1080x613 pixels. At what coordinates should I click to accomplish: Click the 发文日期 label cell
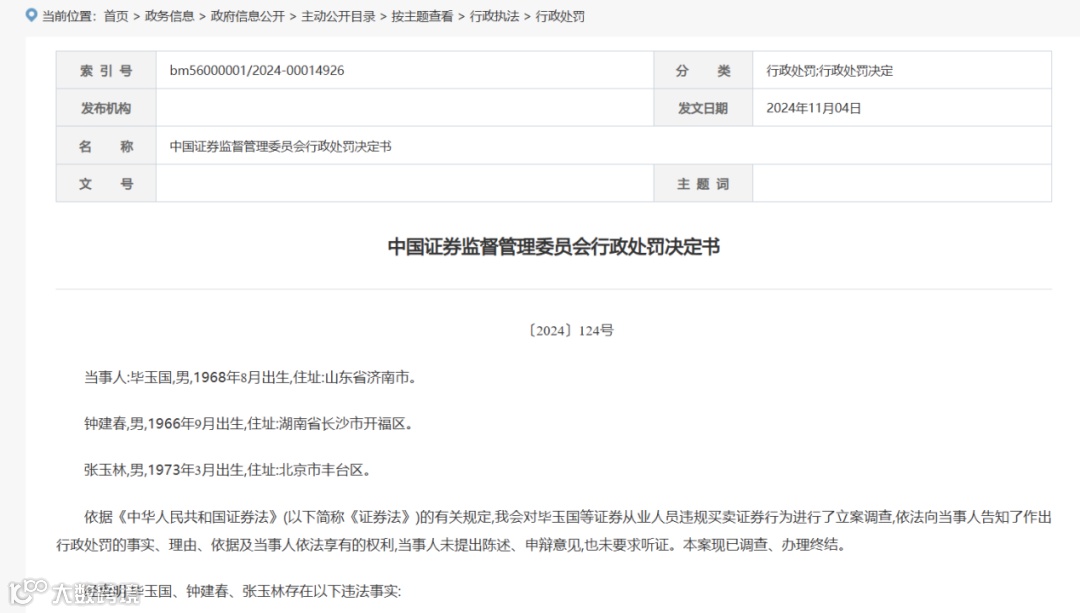[703, 107]
